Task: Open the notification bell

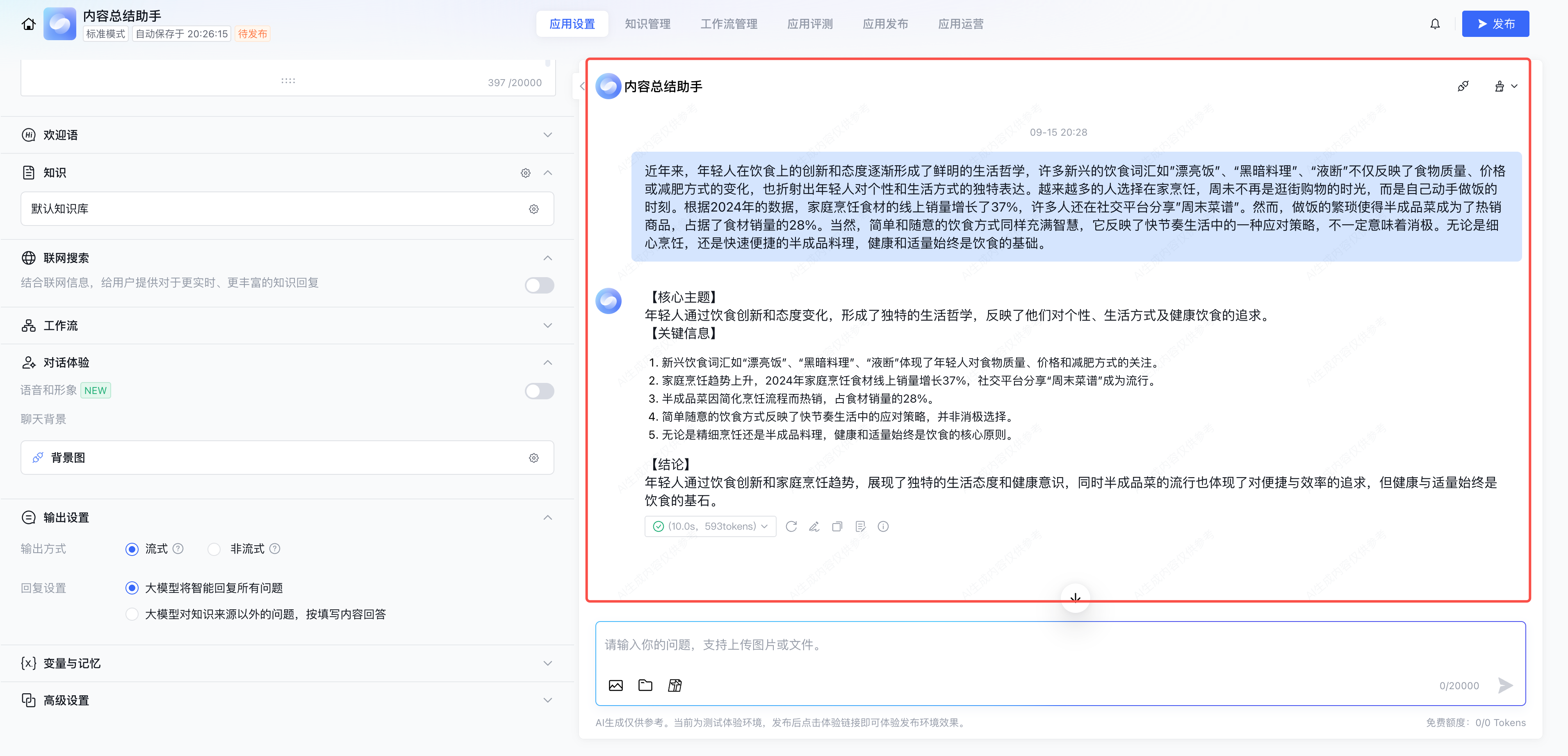Action: point(1435,24)
